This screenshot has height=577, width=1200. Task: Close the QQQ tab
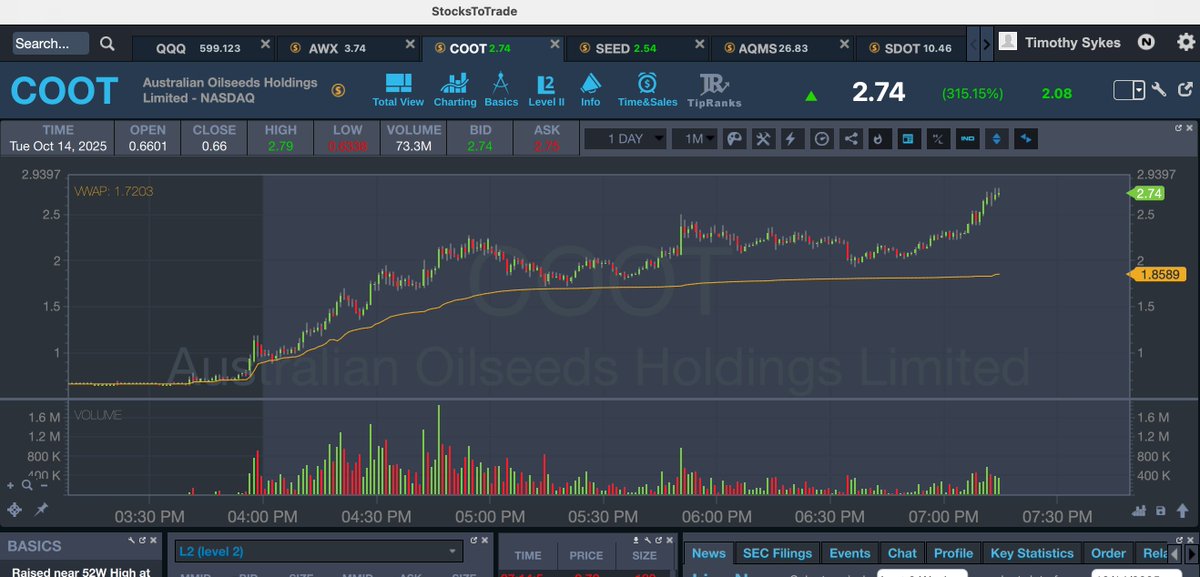click(x=265, y=44)
